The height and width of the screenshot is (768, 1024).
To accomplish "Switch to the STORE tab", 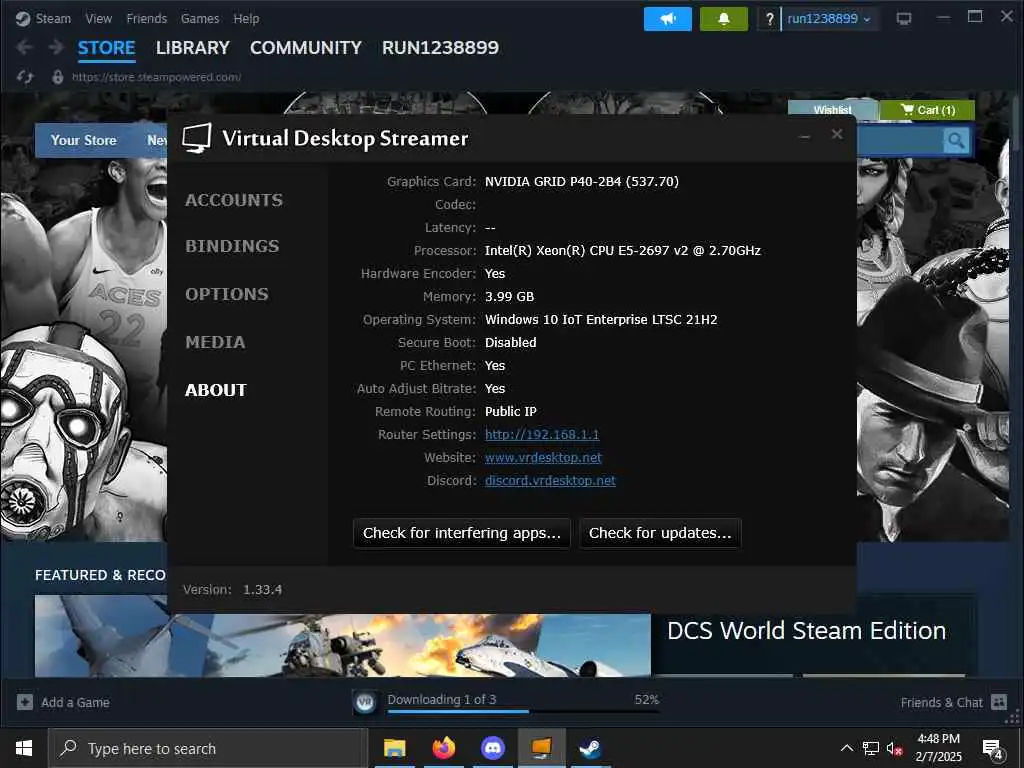I will (106, 48).
